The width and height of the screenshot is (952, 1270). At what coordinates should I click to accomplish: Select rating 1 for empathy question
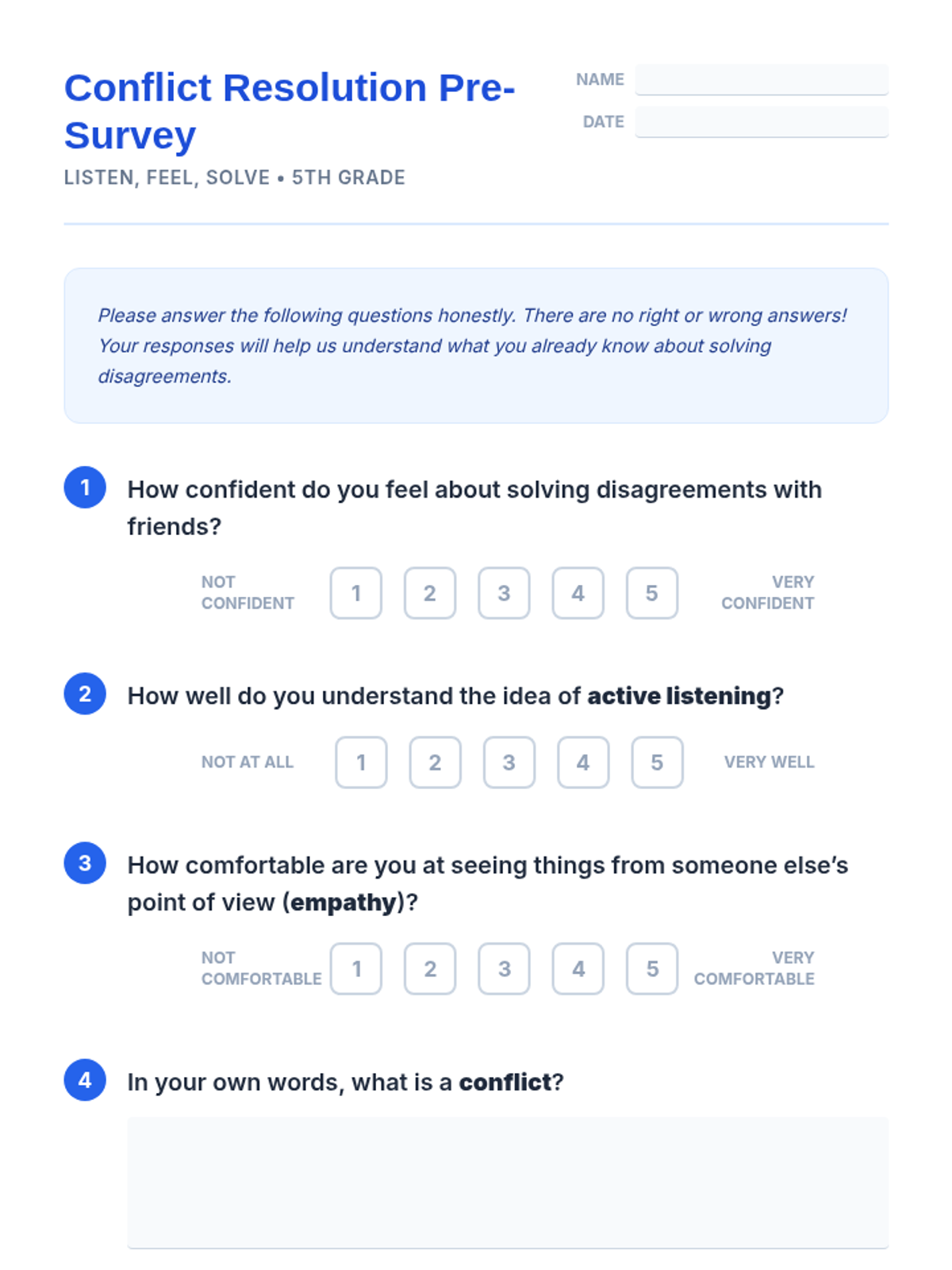356,968
